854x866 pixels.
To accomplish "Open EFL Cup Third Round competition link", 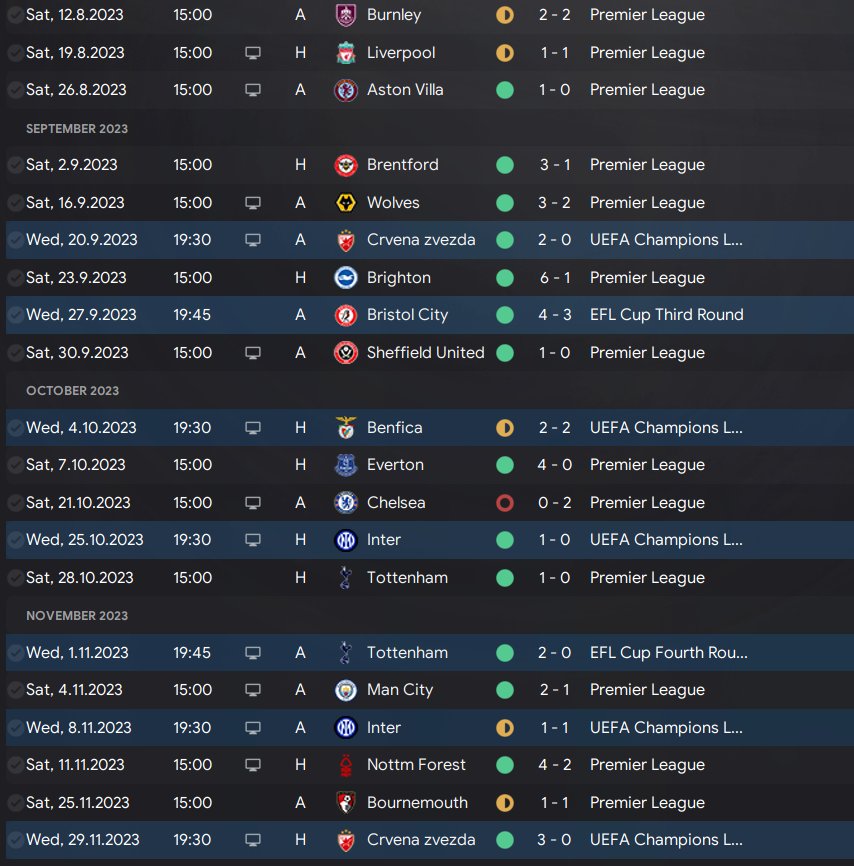I will coord(666,315).
